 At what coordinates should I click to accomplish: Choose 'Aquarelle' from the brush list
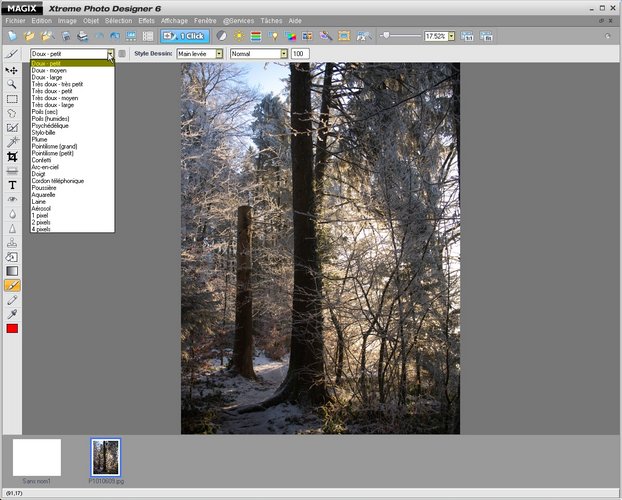point(46,195)
